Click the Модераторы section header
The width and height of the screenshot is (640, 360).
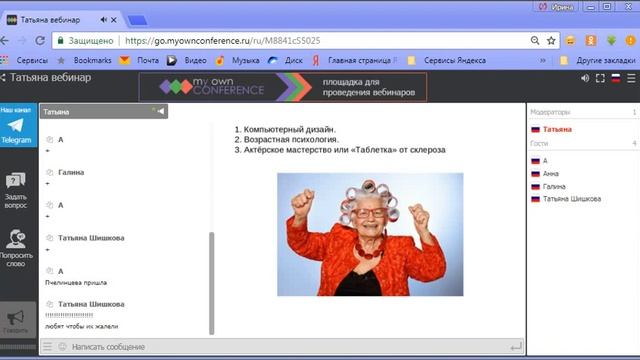click(550, 112)
